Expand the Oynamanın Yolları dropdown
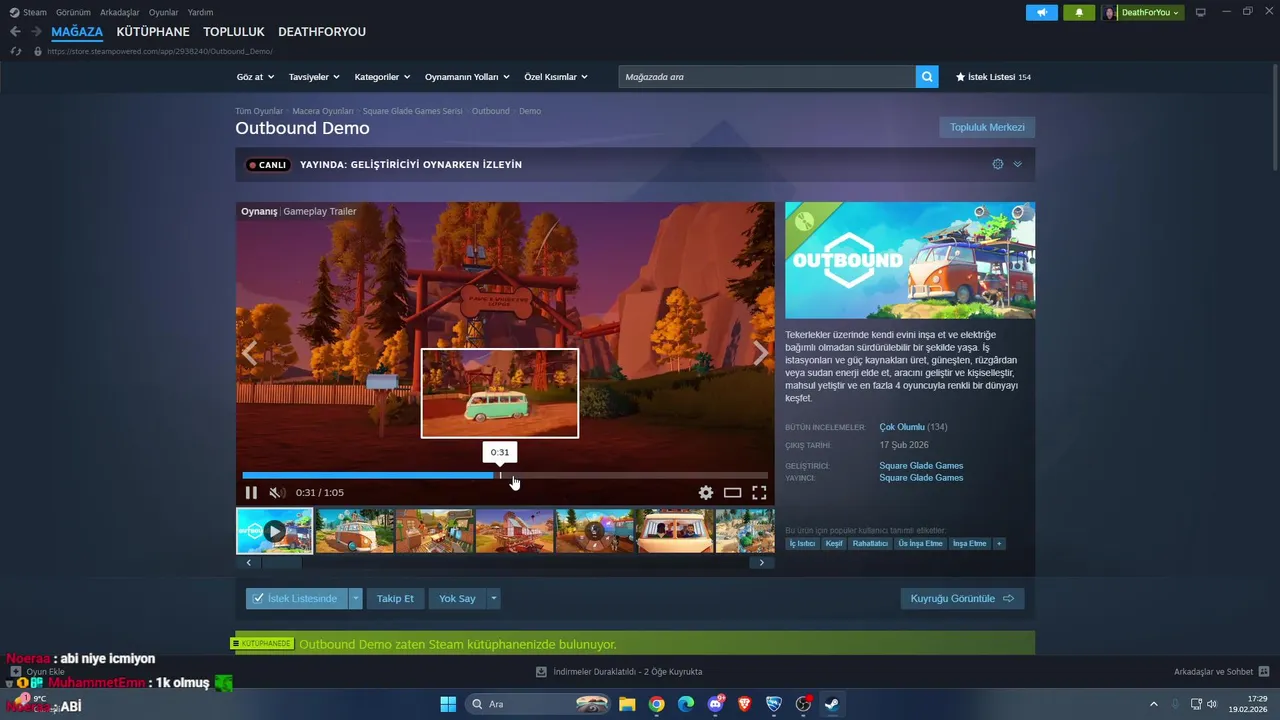This screenshot has width=1280, height=720. pos(467,77)
